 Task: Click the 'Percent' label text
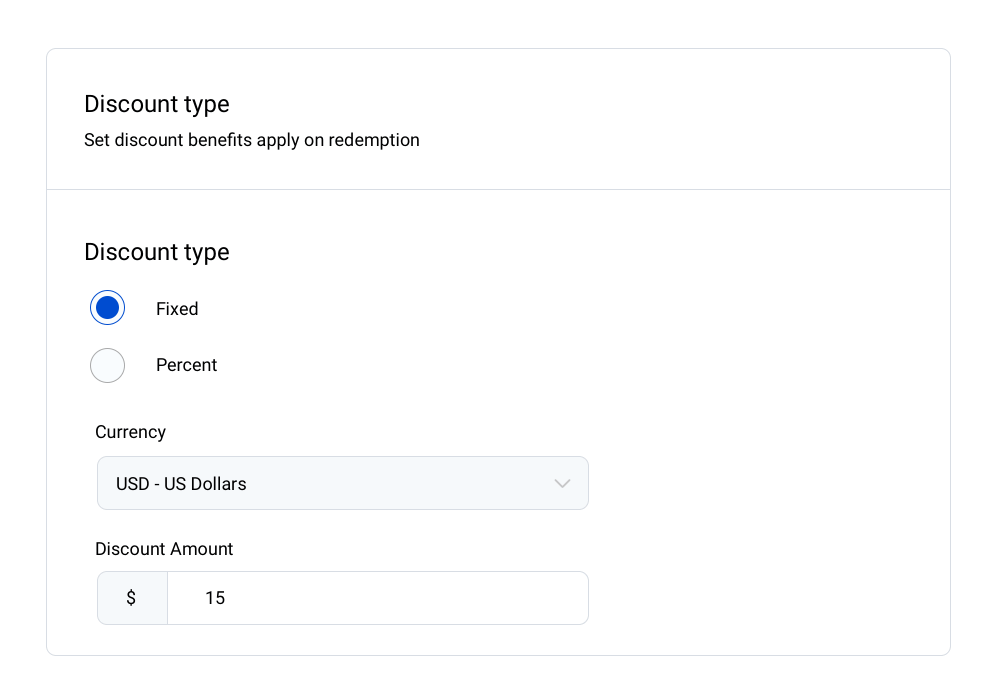coord(187,365)
